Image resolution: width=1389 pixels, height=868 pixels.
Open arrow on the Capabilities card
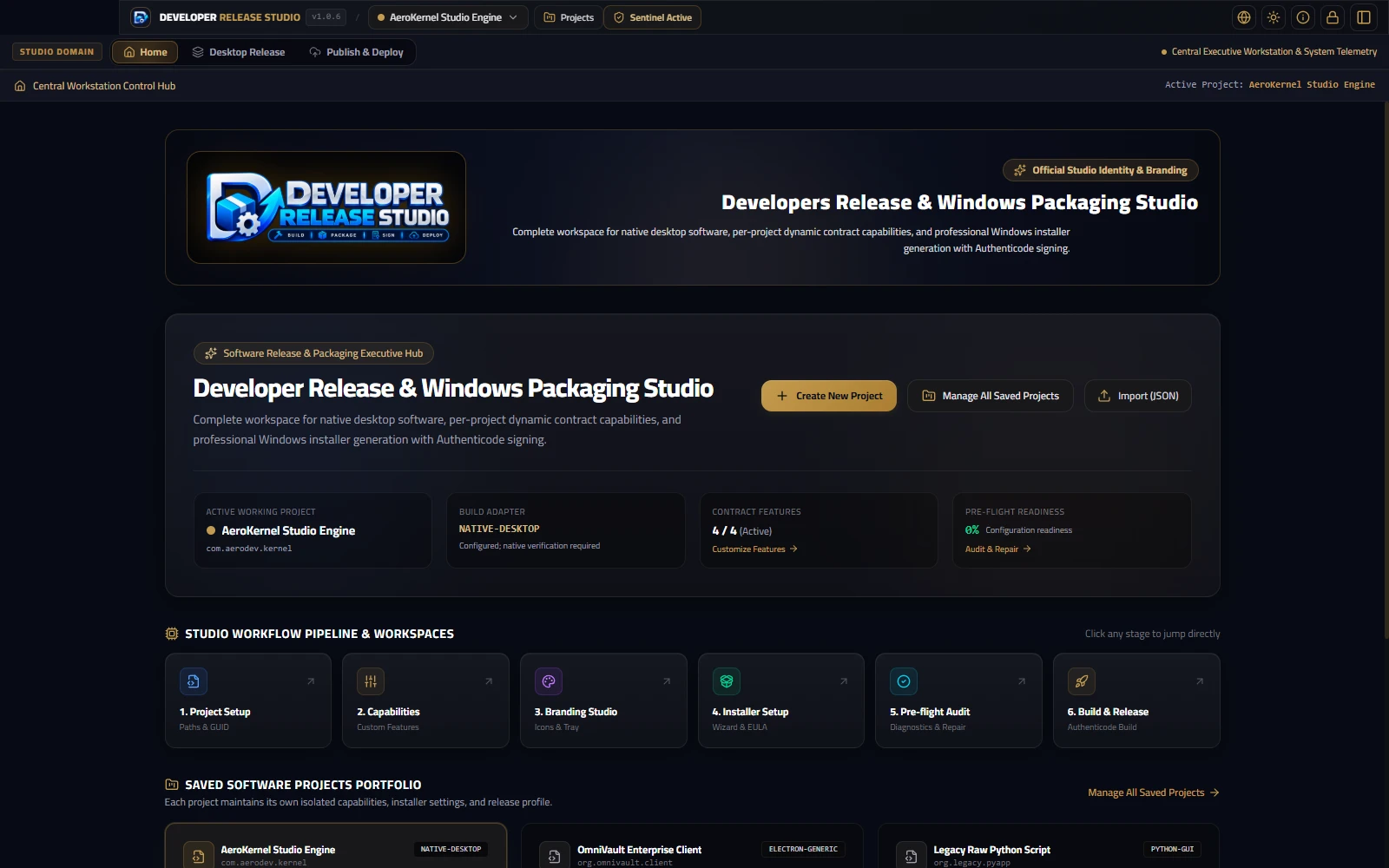tap(489, 681)
